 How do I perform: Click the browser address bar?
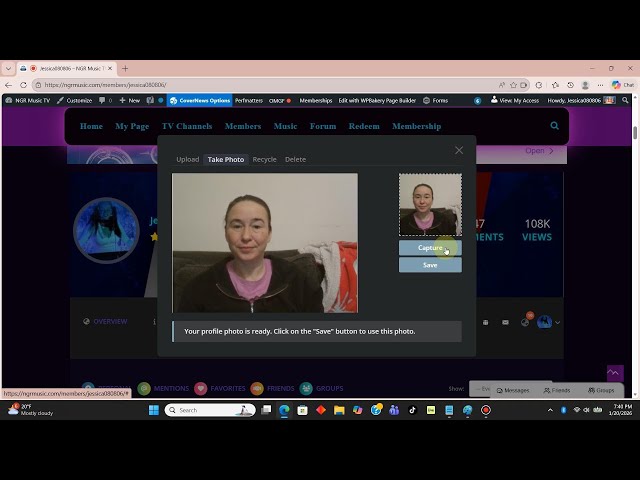coord(265,85)
